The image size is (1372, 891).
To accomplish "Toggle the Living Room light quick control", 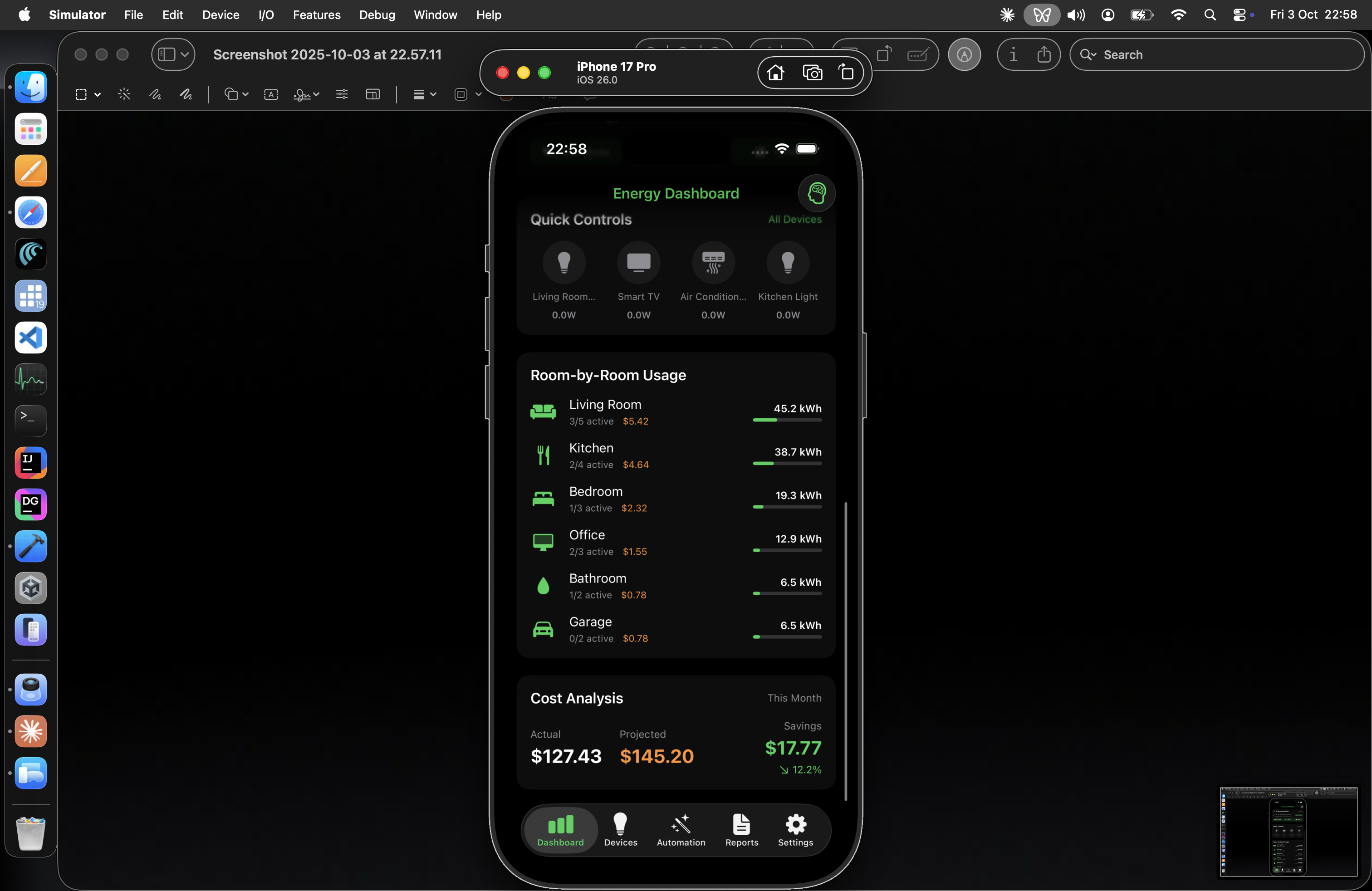I will point(564,263).
